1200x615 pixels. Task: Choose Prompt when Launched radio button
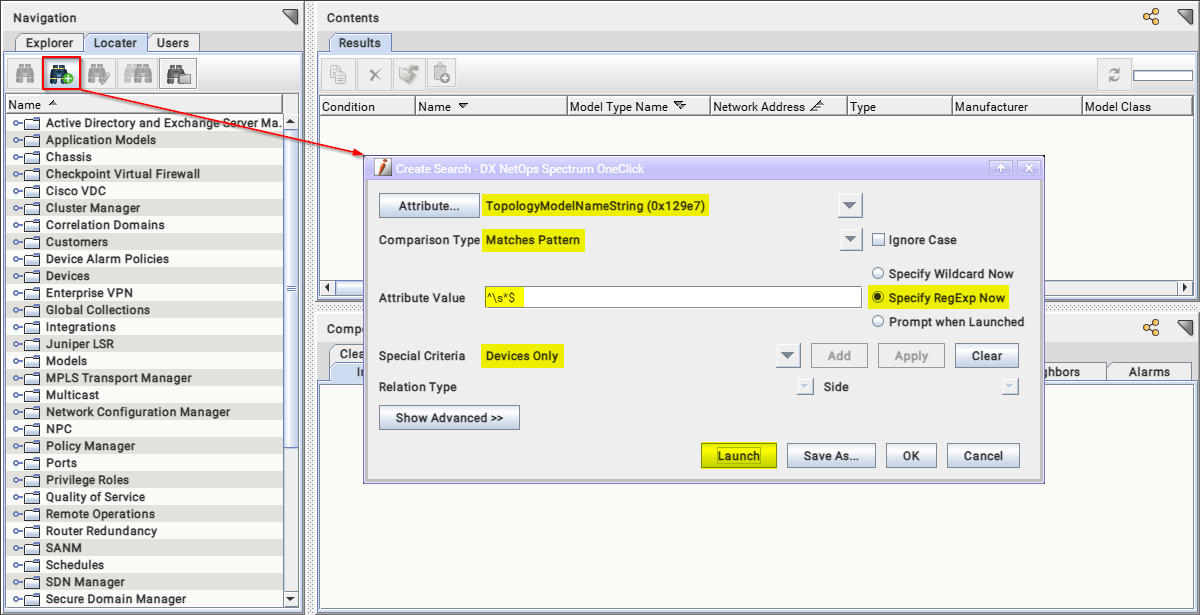point(879,322)
